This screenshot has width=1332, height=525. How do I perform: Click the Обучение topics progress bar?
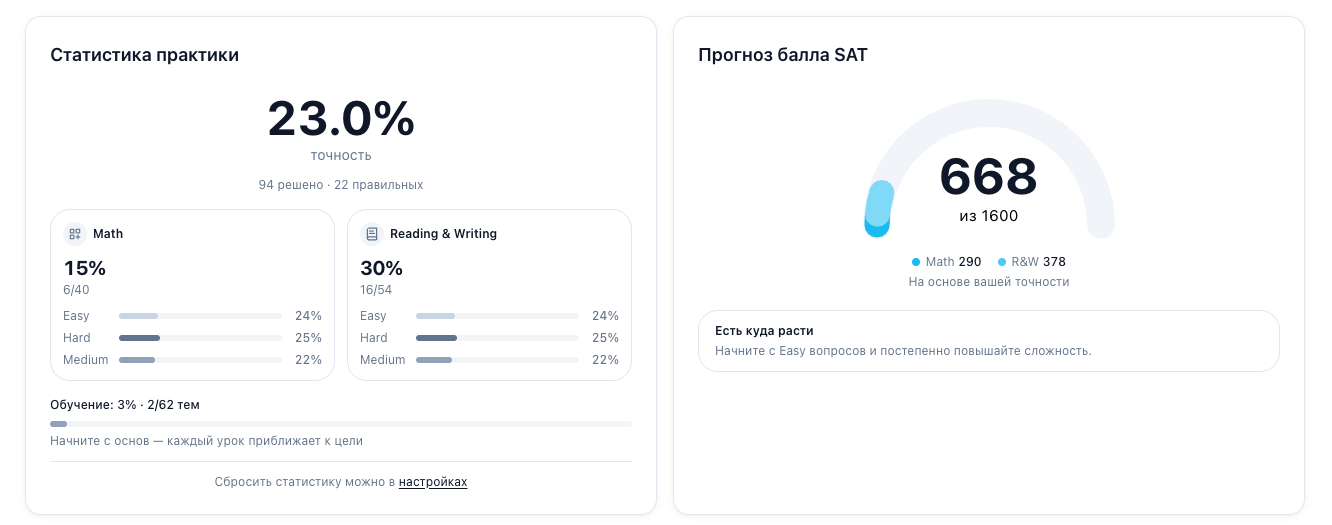click(341, 424)
